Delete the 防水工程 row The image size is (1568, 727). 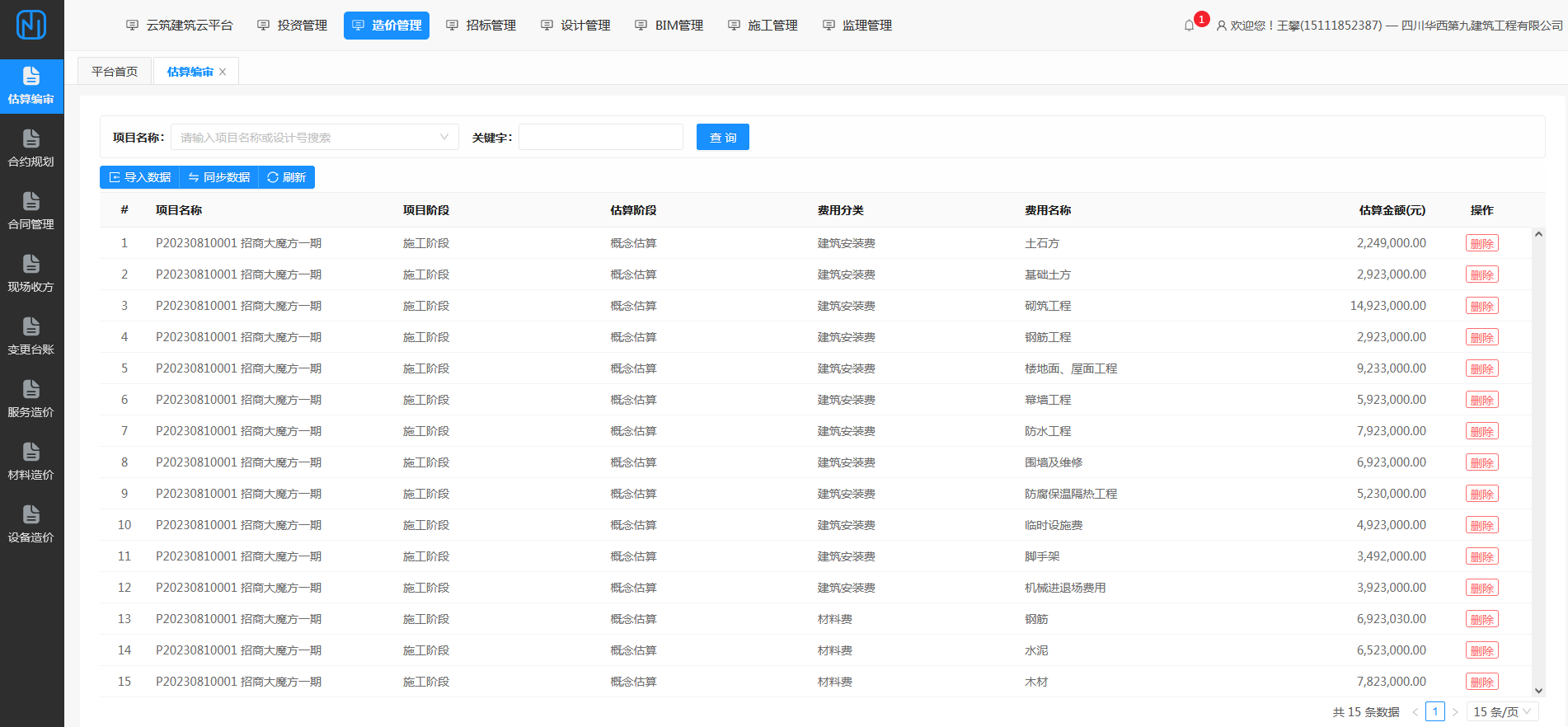tap(1482, 431)
